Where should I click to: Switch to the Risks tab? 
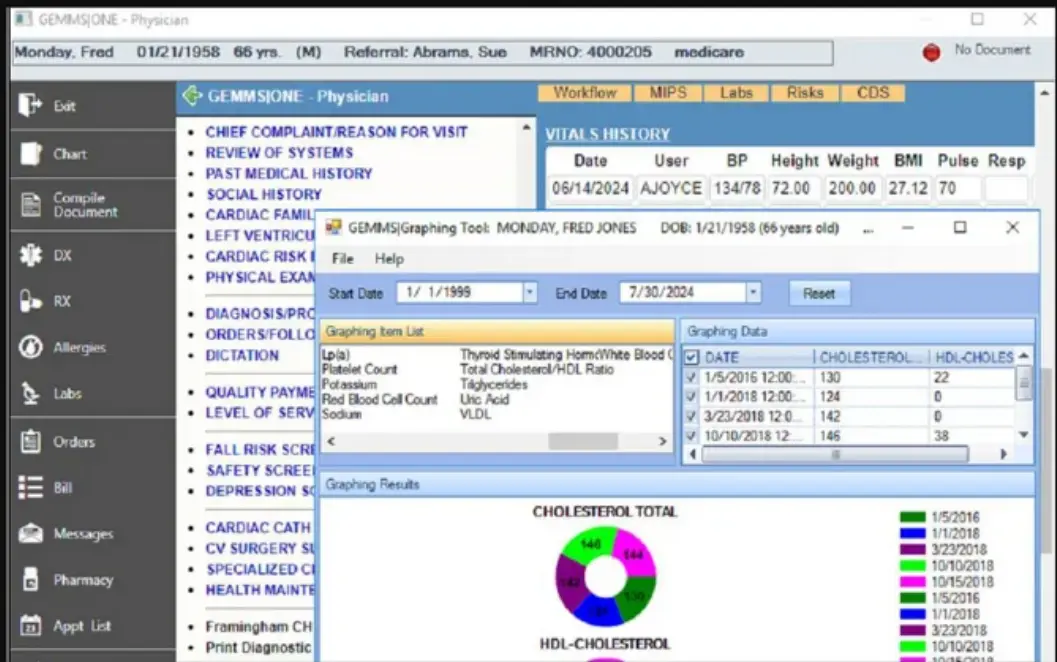point(805,92)
